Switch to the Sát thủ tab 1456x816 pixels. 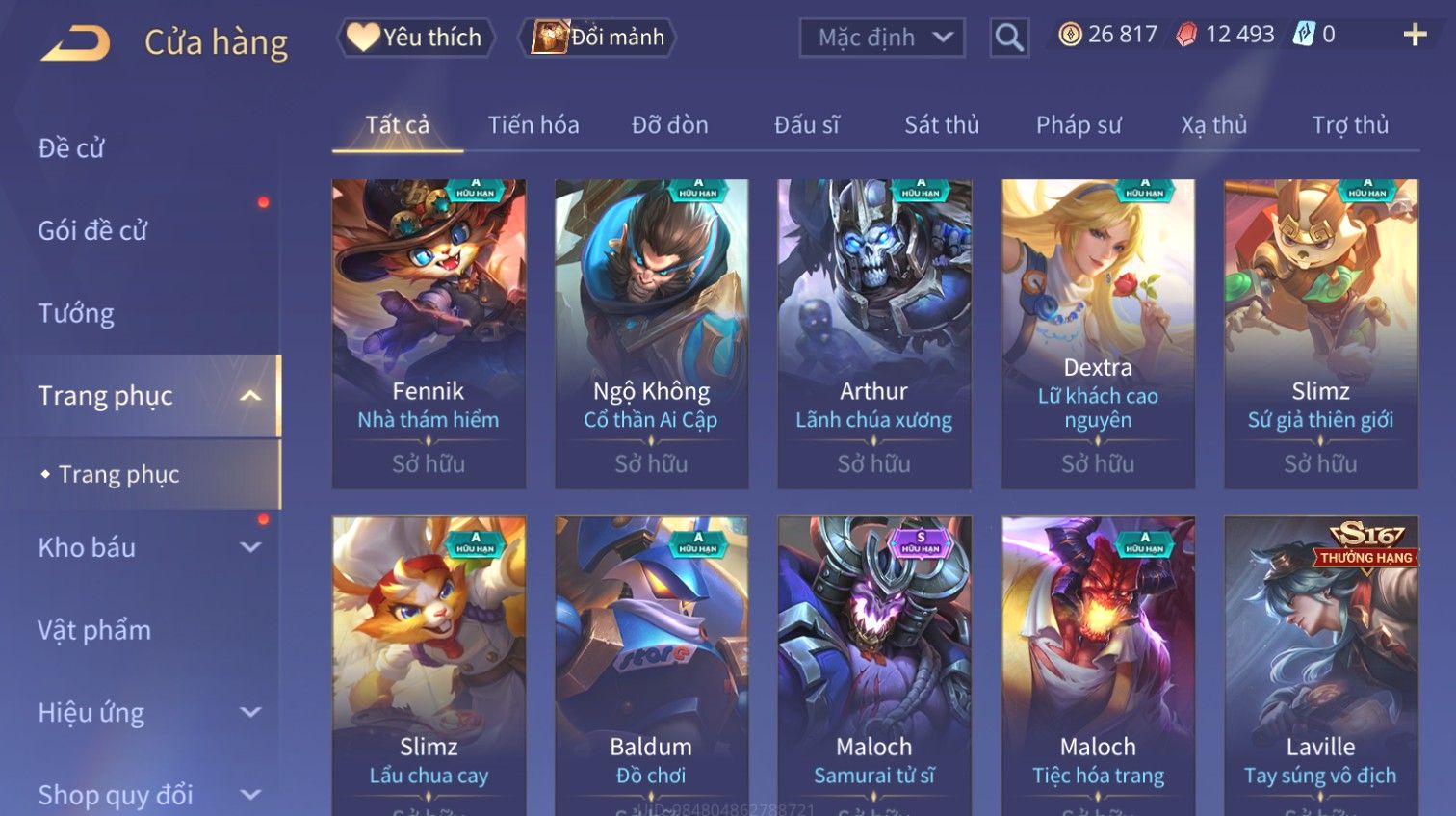tap(942, 125)
